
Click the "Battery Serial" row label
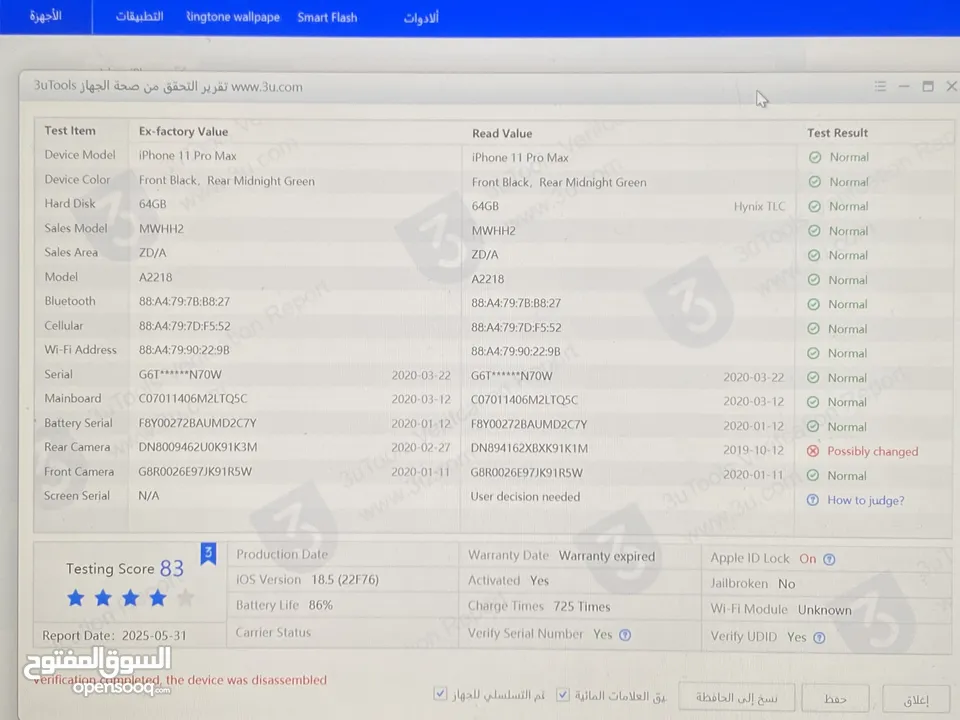(78, 423)
